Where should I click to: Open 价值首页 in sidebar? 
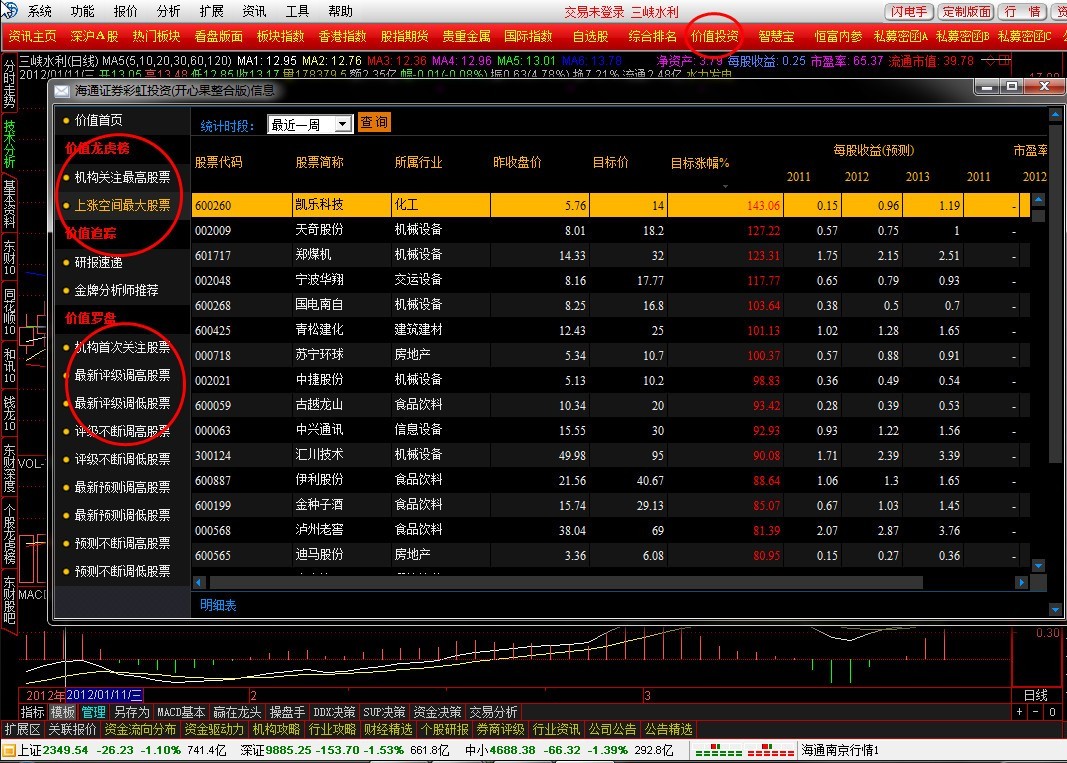tap(98, 120)
